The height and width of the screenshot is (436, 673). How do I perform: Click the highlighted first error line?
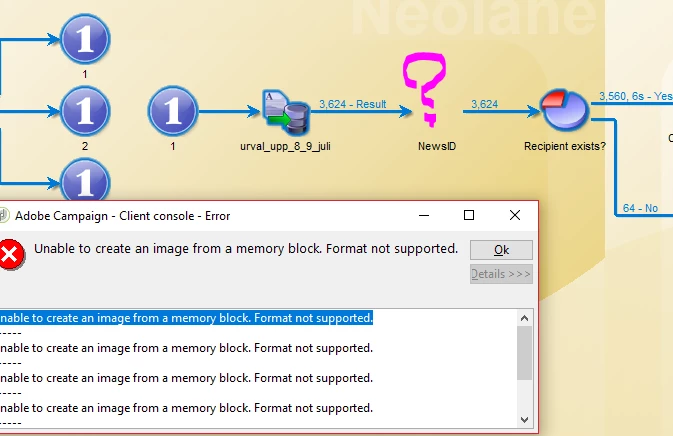click(186, 318)
